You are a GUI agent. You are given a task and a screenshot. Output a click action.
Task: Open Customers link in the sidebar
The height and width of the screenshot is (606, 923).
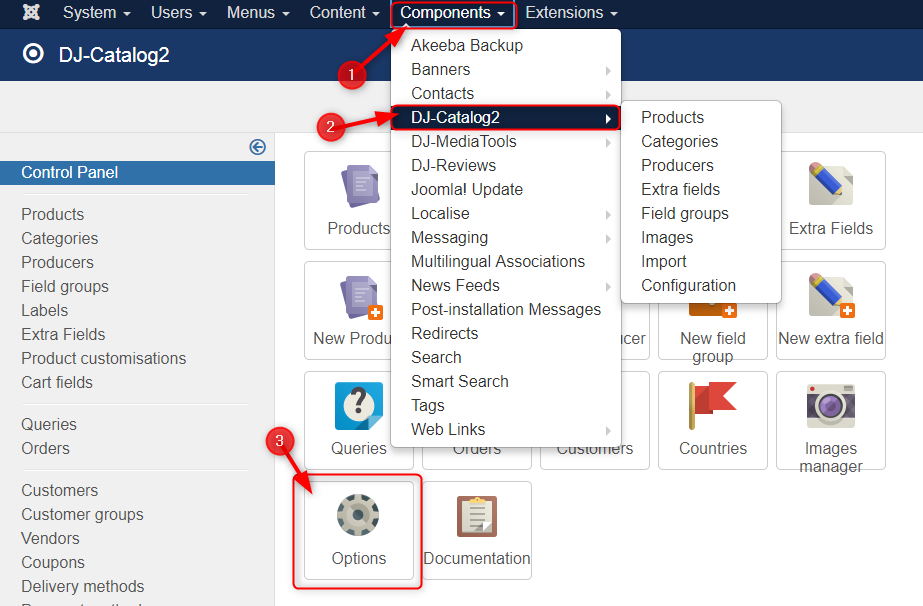[59, 491]
